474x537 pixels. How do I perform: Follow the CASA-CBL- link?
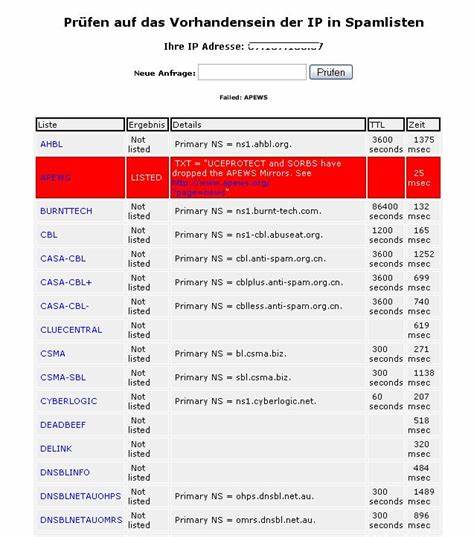coord(64,306)
